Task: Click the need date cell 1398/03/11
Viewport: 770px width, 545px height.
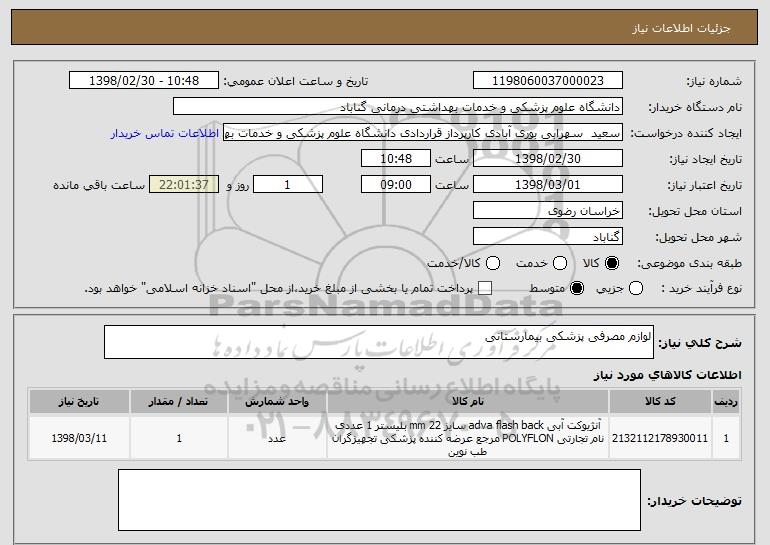Action: pos(79,438)
